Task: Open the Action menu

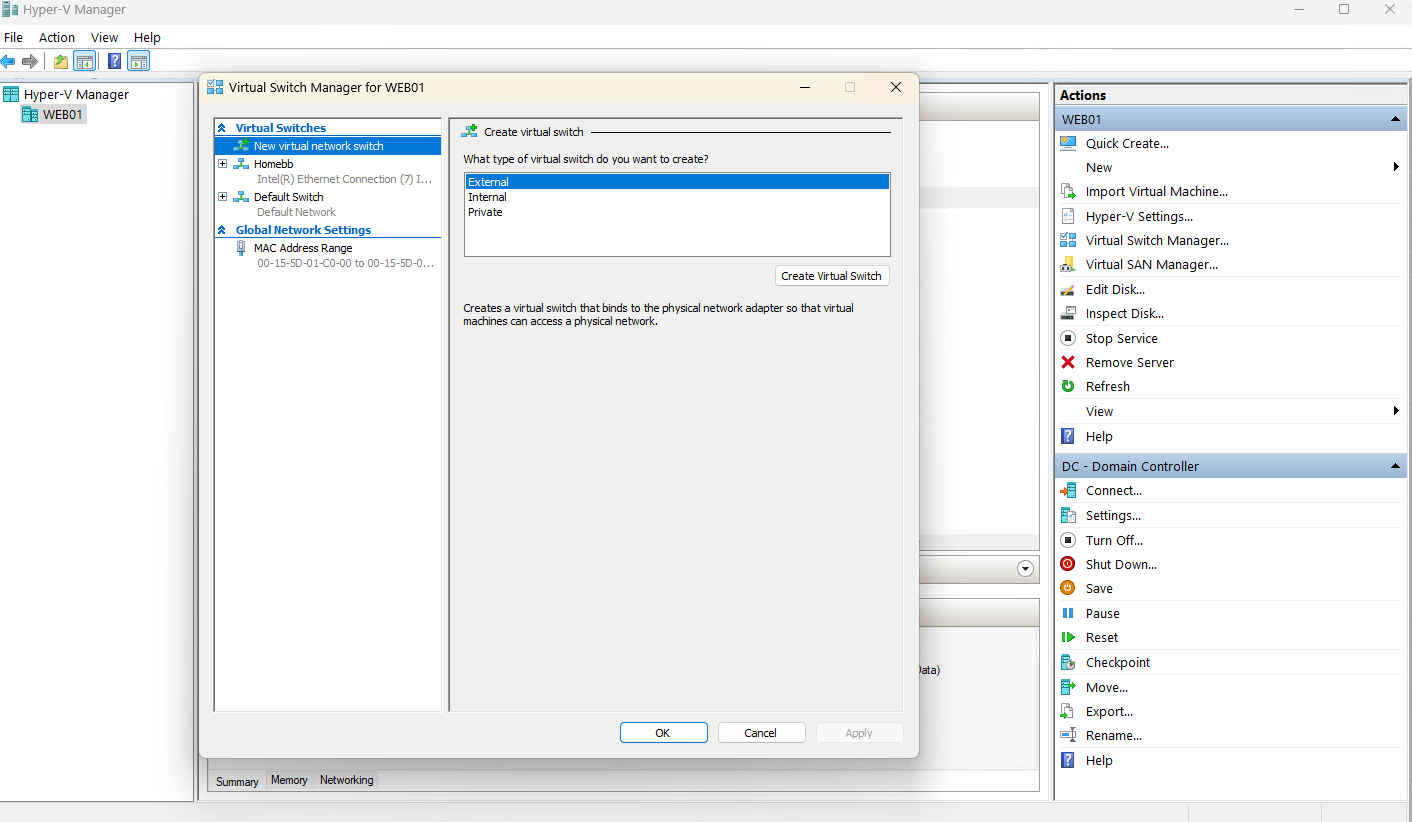Action: 57,37
